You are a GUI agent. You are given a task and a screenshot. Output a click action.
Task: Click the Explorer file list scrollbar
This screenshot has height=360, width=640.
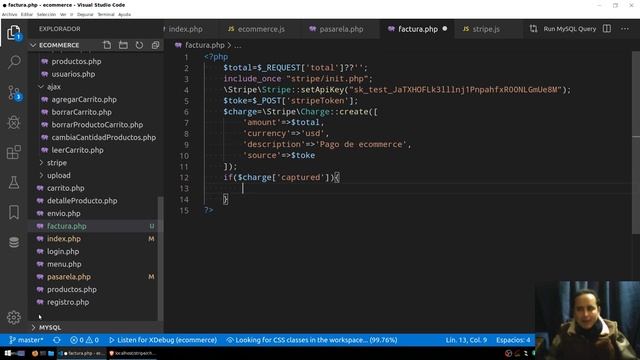click(160, 258)
